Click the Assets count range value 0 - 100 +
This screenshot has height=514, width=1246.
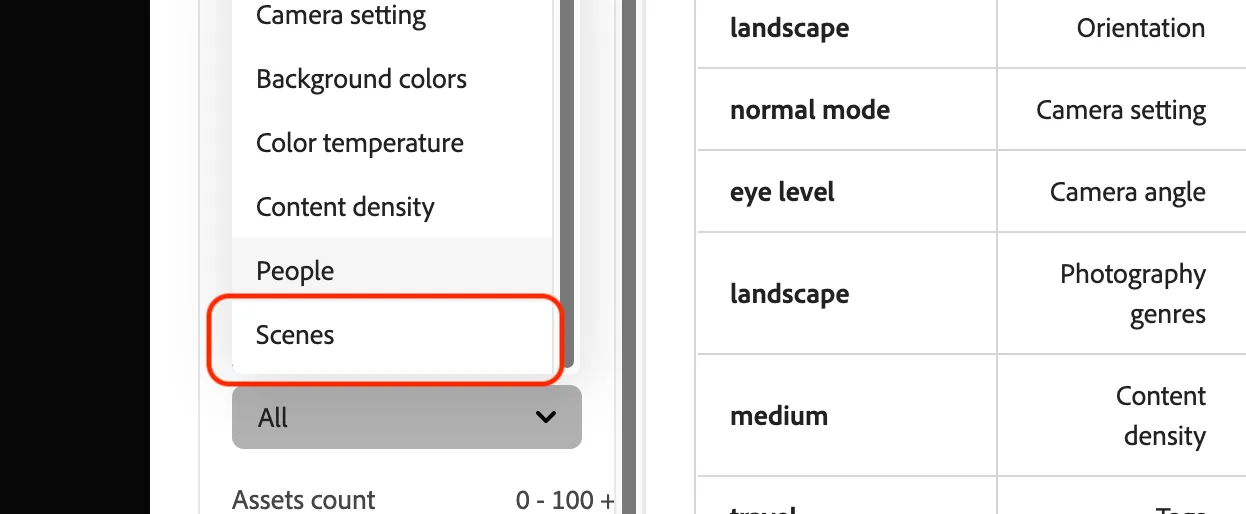click(x=565, y=500)
